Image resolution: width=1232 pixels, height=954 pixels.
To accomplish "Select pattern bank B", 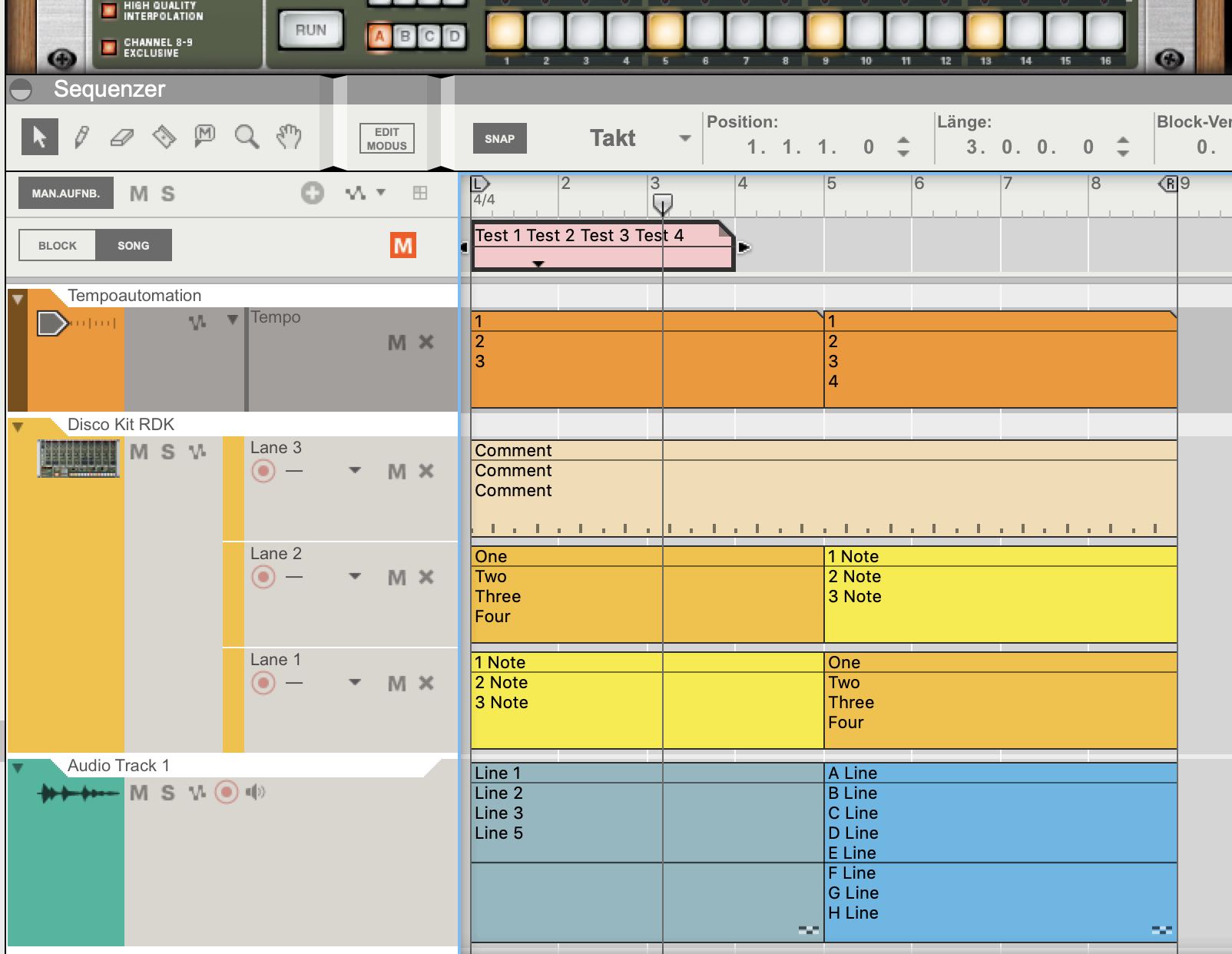I will tap(405, 36).
